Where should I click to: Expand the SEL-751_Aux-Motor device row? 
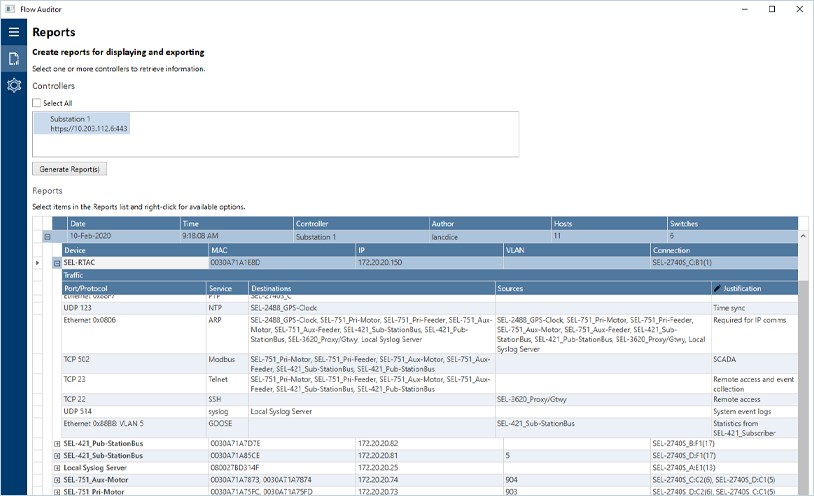(x=57, y=480)
